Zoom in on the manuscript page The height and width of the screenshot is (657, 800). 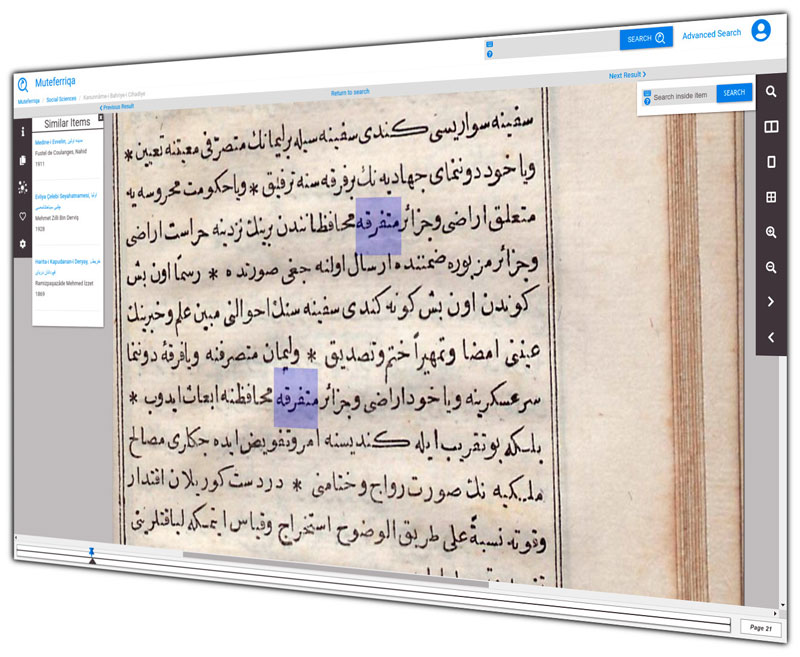point(771,232)
